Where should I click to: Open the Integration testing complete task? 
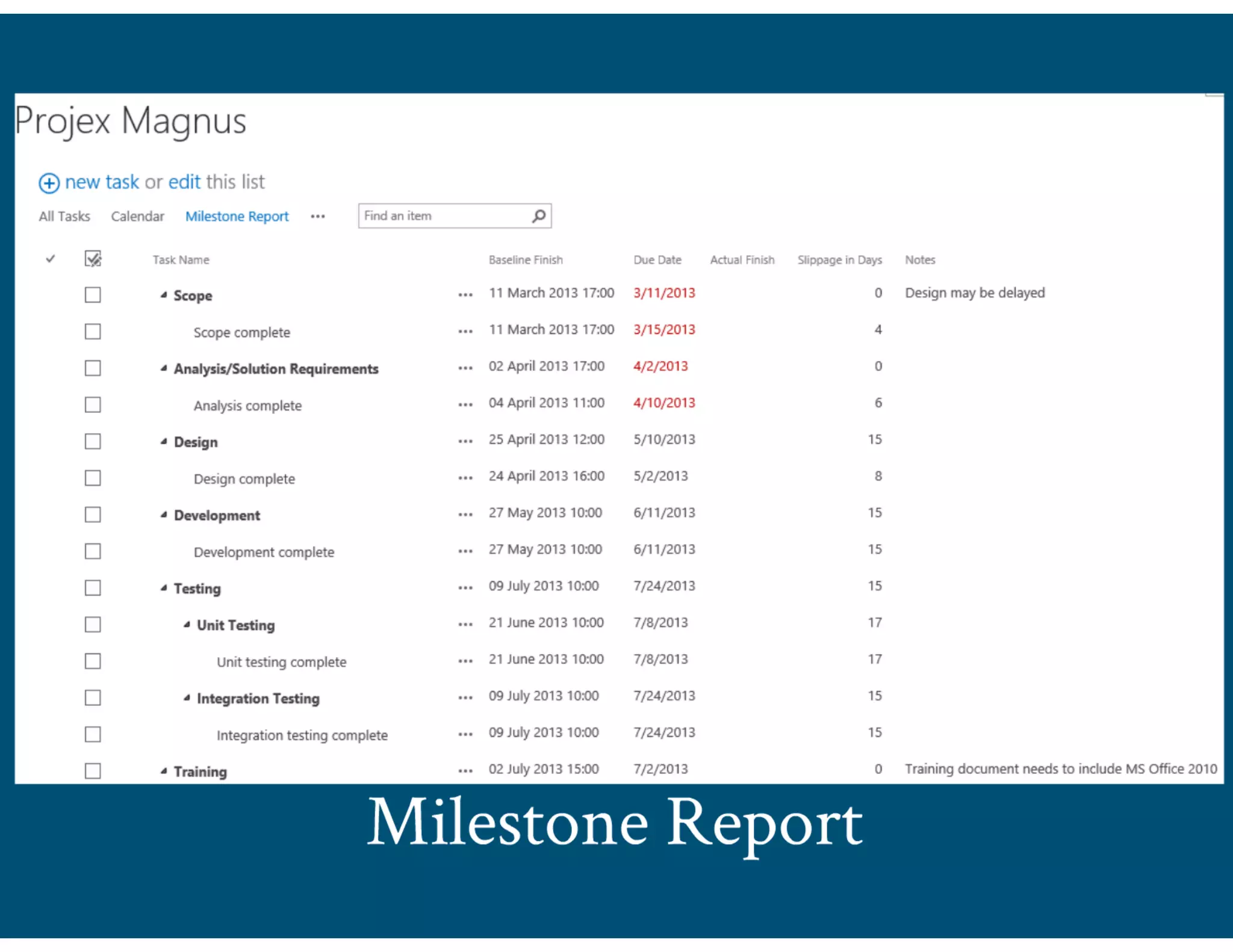(302, 736)
